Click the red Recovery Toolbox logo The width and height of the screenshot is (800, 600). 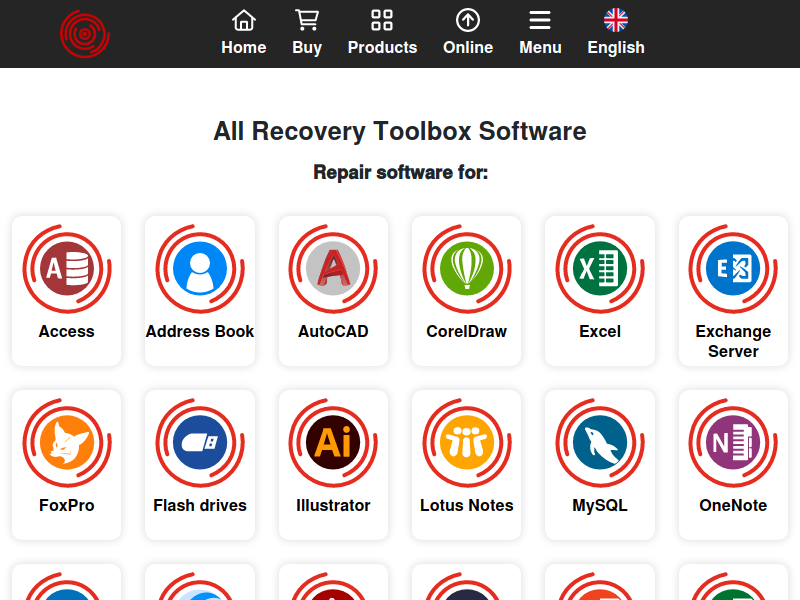click(85, 34)
